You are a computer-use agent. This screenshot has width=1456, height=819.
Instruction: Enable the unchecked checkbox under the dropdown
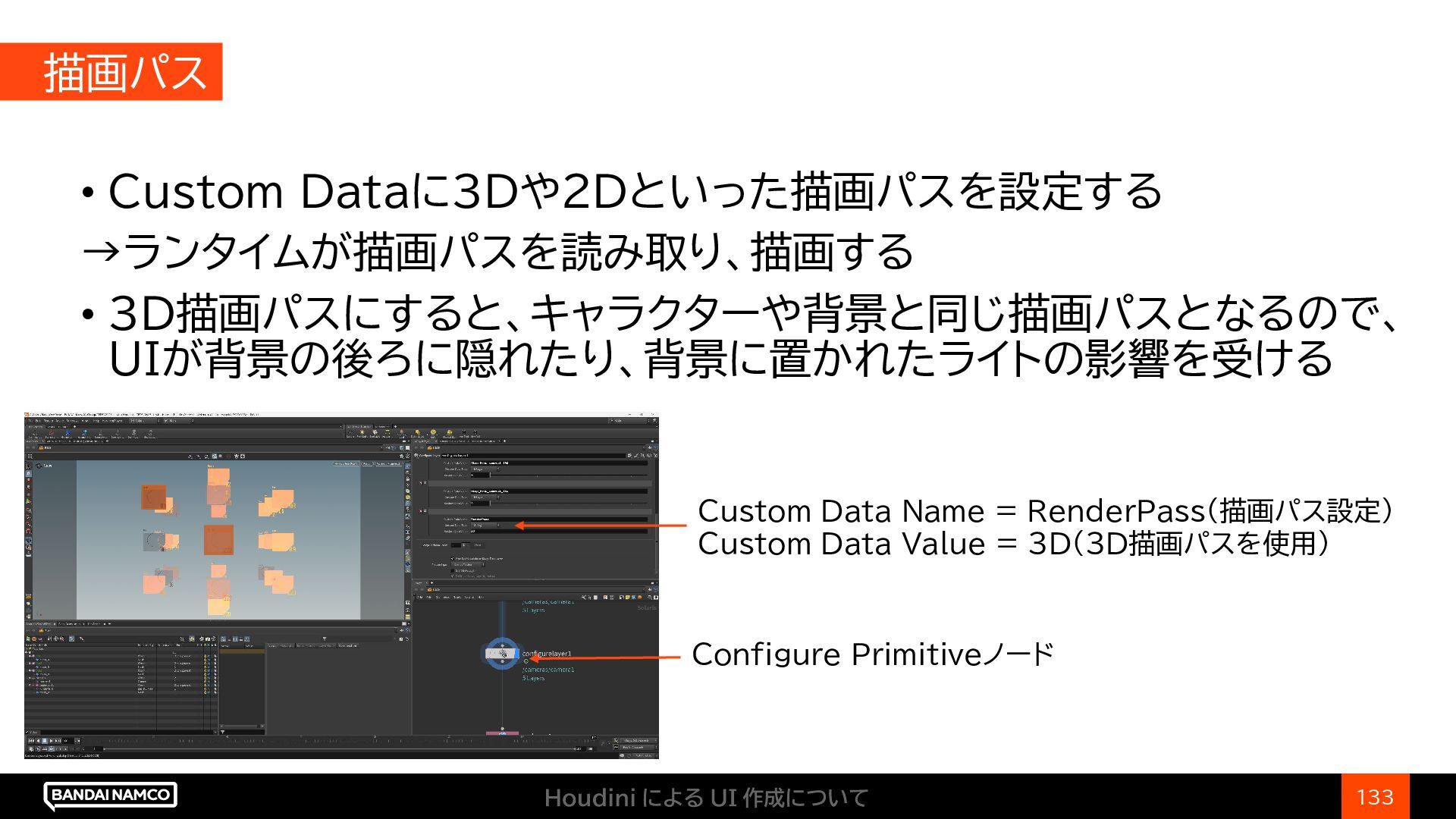coord(453,571)
